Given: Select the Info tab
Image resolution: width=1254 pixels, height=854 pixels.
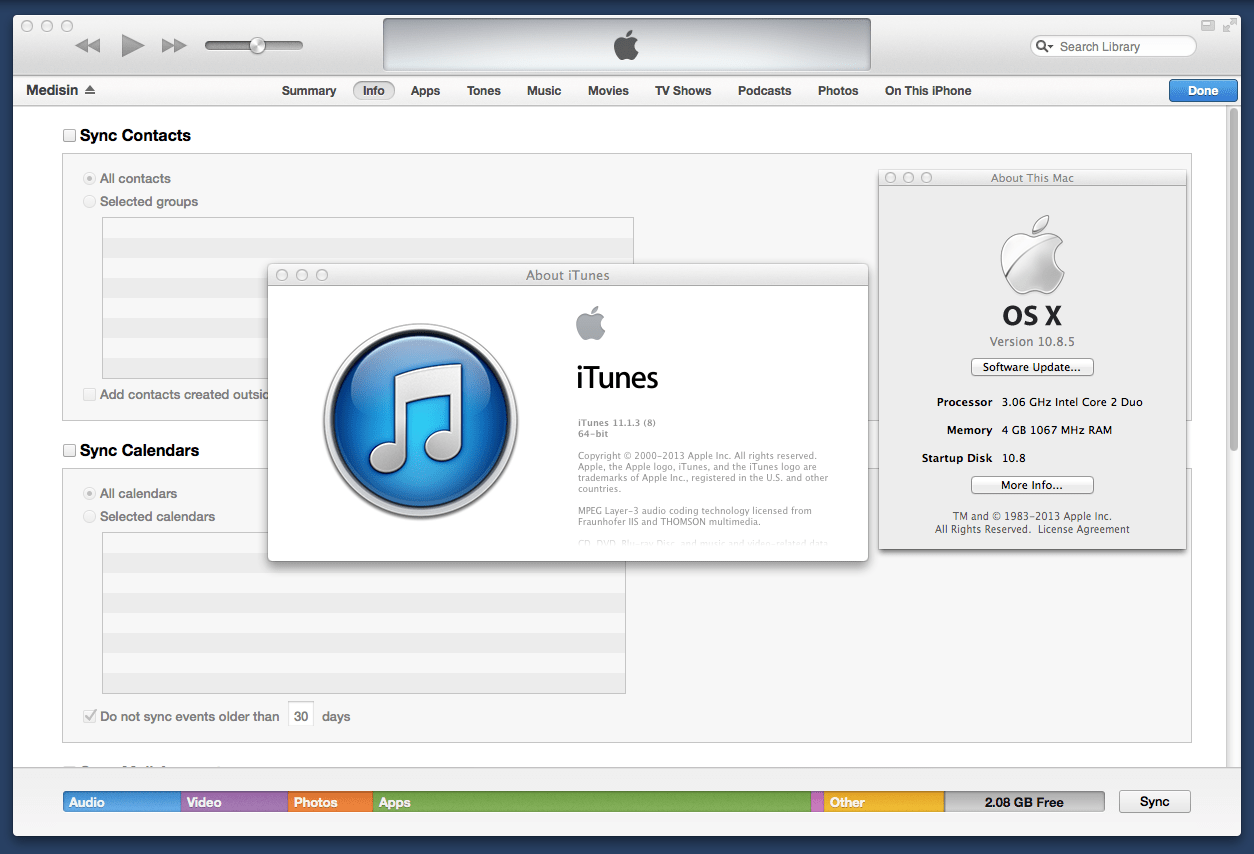Looking at the screenshot, I should pyautogui.click(x=374, y=90).
